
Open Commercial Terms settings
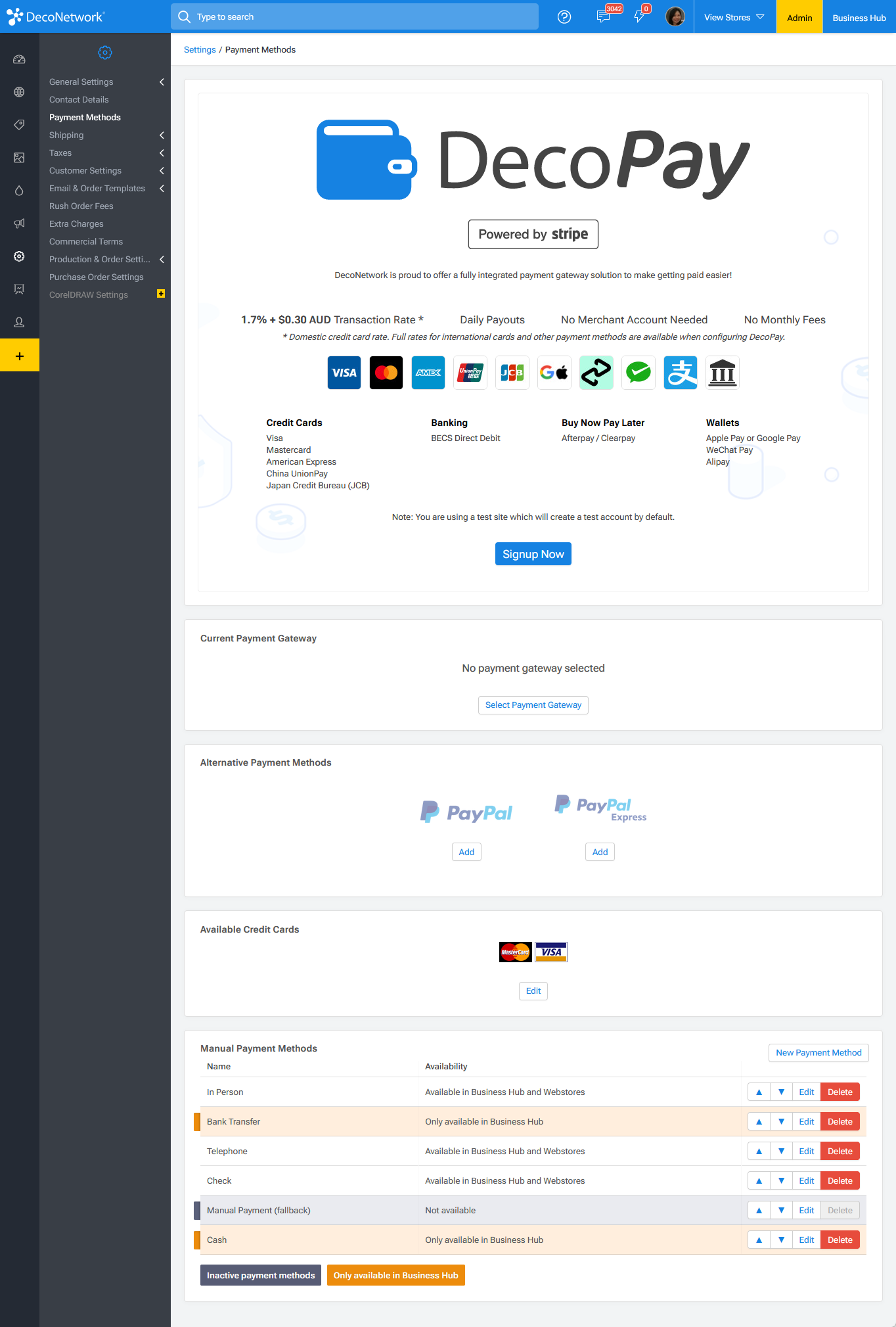tap(86, 241)
